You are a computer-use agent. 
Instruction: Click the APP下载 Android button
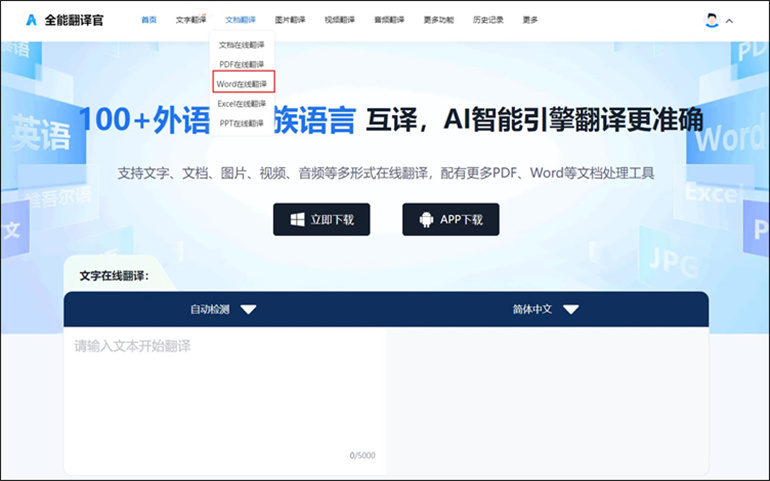click(x=451, y=220)
